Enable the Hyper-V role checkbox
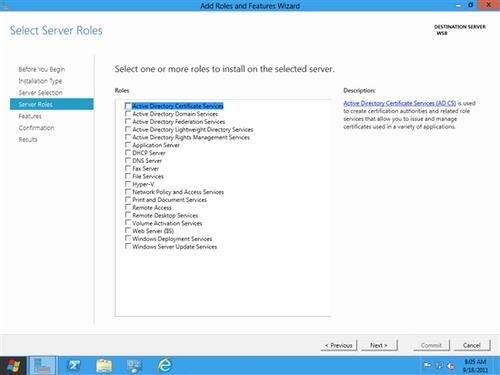Viewport: 500px width, 375px height. point(128,184)
